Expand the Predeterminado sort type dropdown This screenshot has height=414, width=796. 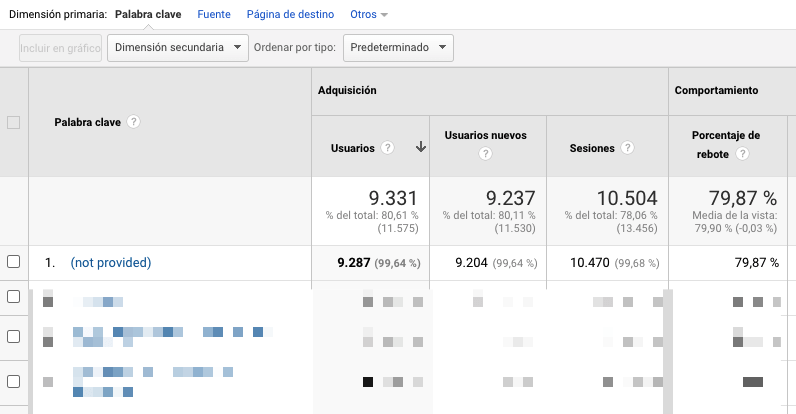pos(398,48)
